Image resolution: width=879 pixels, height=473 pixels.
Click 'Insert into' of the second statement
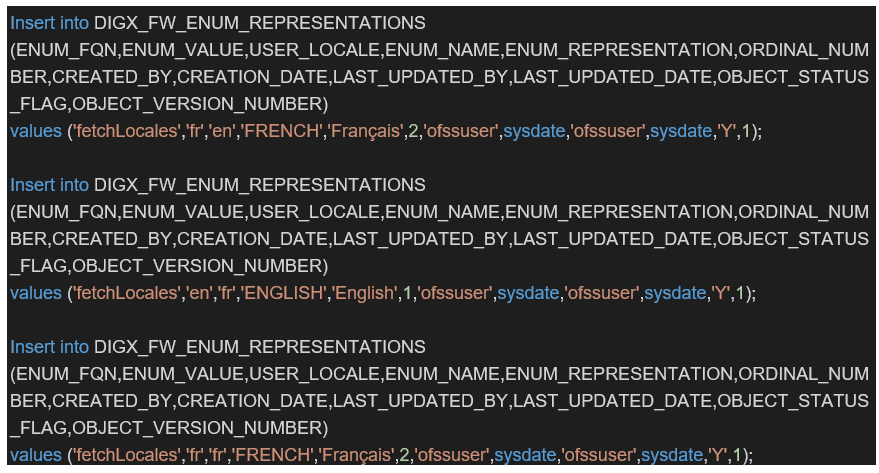pos(50,185)
